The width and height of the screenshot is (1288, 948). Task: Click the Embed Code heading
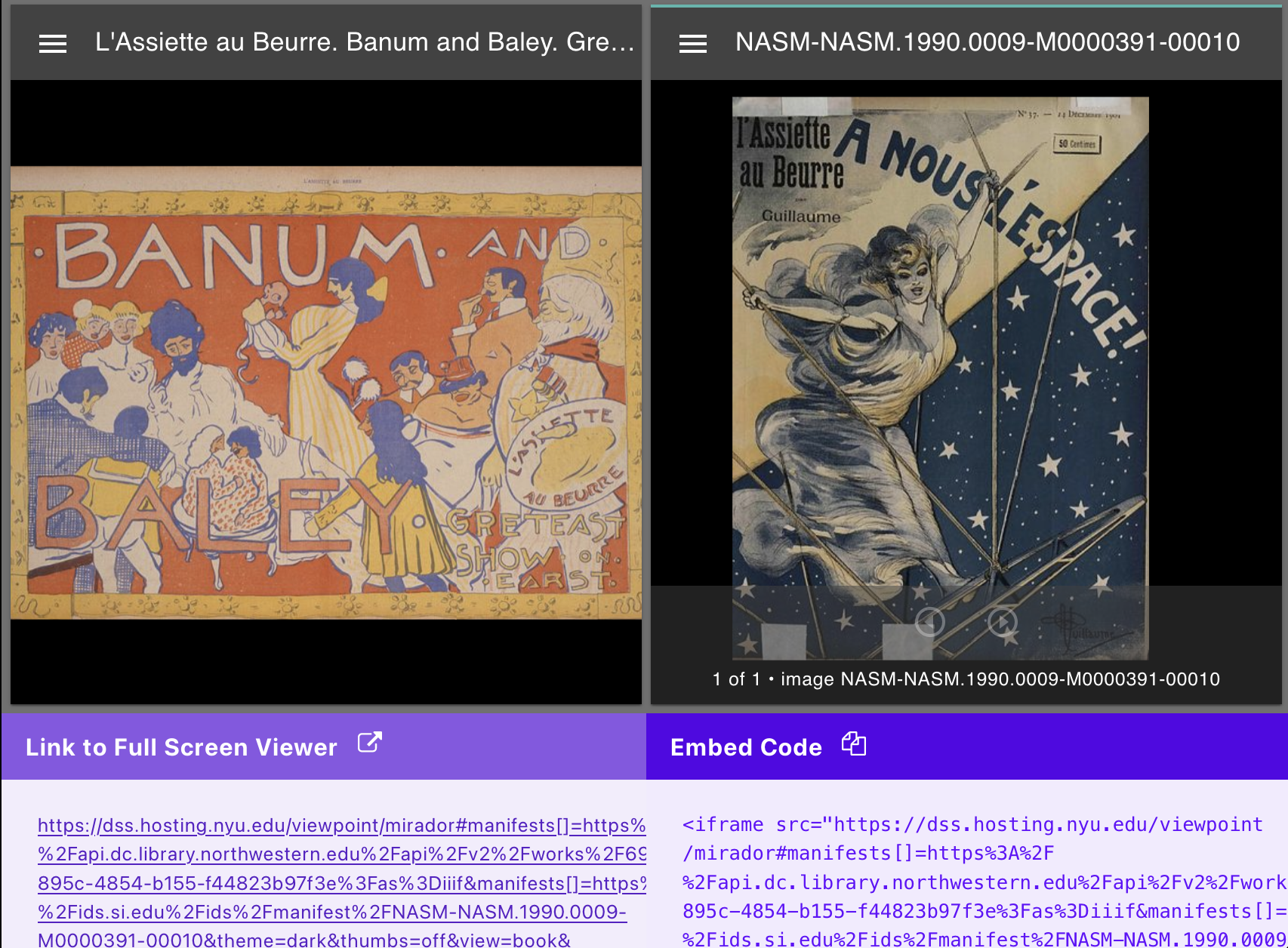coord(746,747)
